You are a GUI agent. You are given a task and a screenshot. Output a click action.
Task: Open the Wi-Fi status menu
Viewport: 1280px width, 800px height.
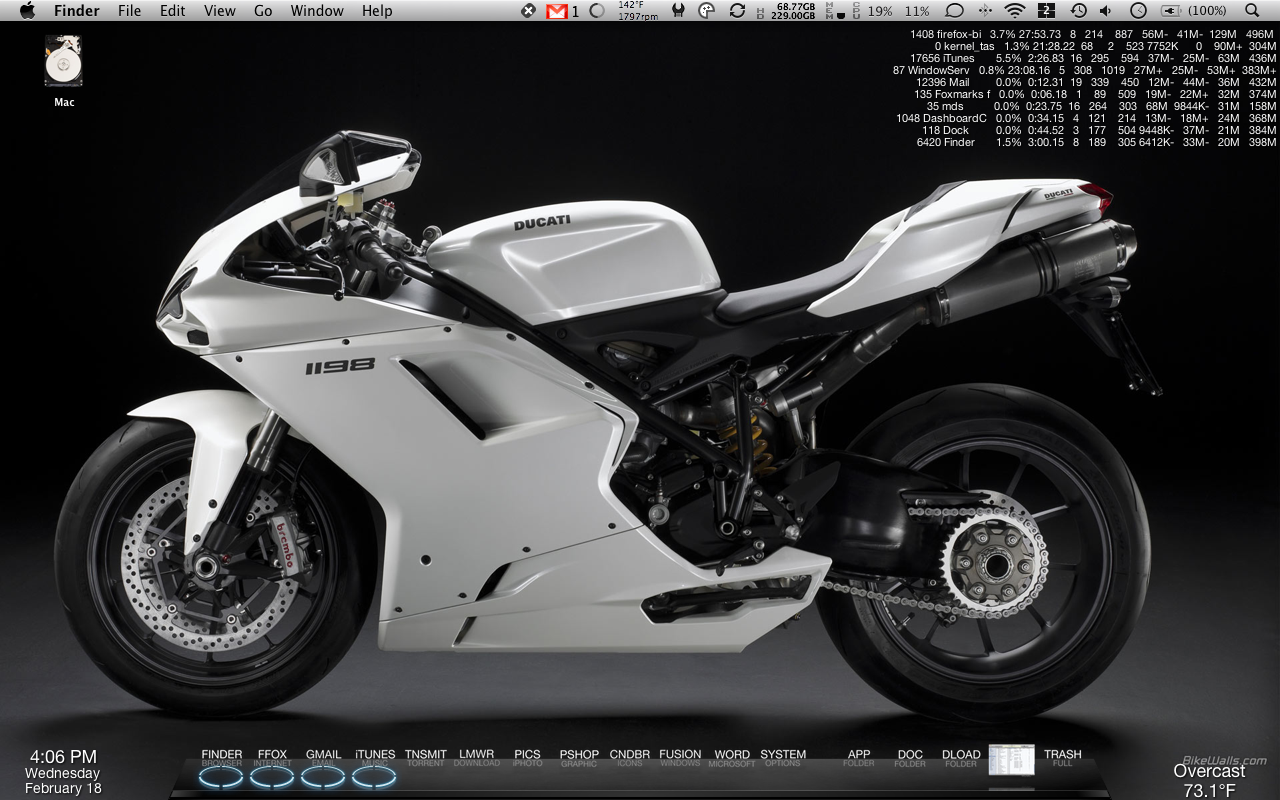pyautogui.click(x=1015, y=11)
